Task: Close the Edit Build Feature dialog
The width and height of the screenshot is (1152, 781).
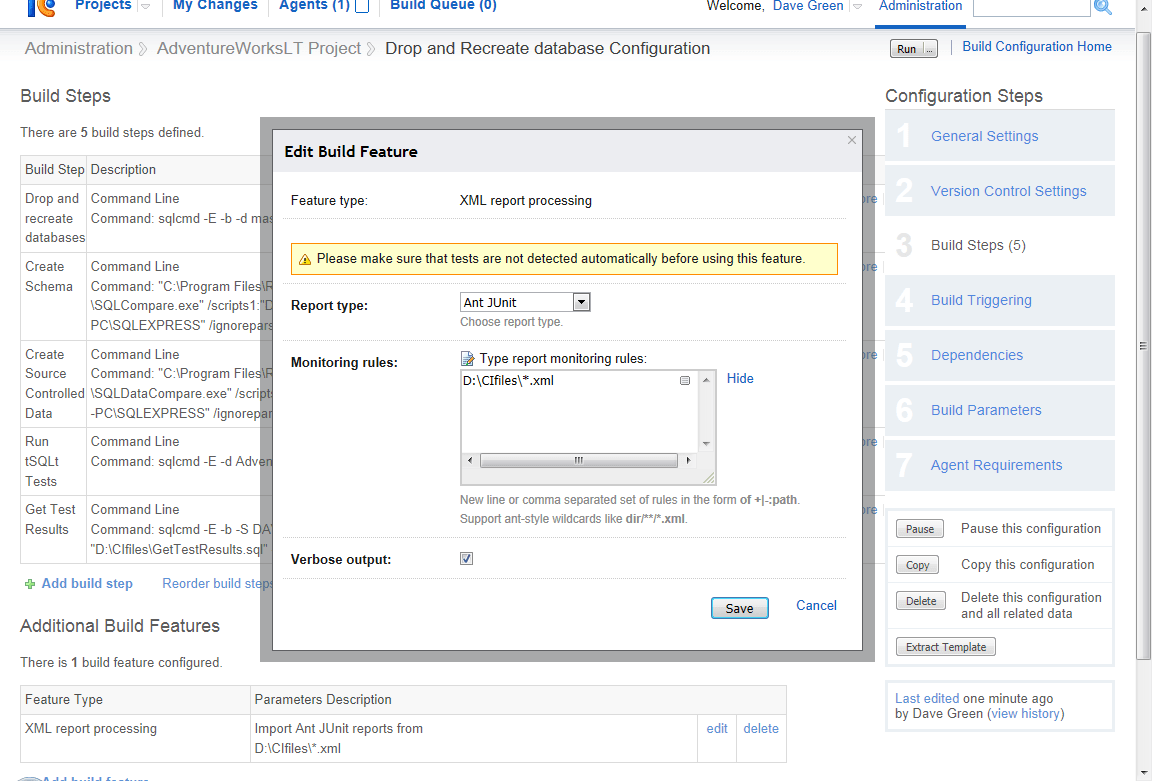Action: point(852,140)
